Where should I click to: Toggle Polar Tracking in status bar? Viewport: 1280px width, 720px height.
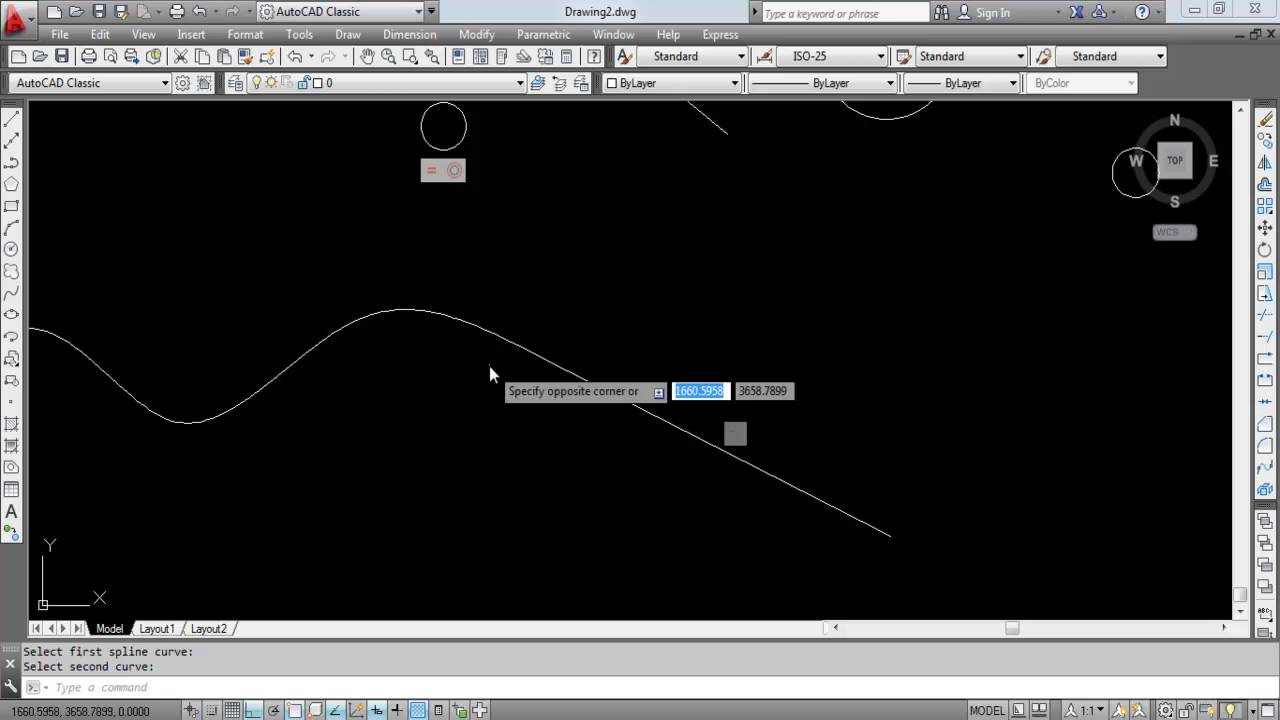click(273, 711)
